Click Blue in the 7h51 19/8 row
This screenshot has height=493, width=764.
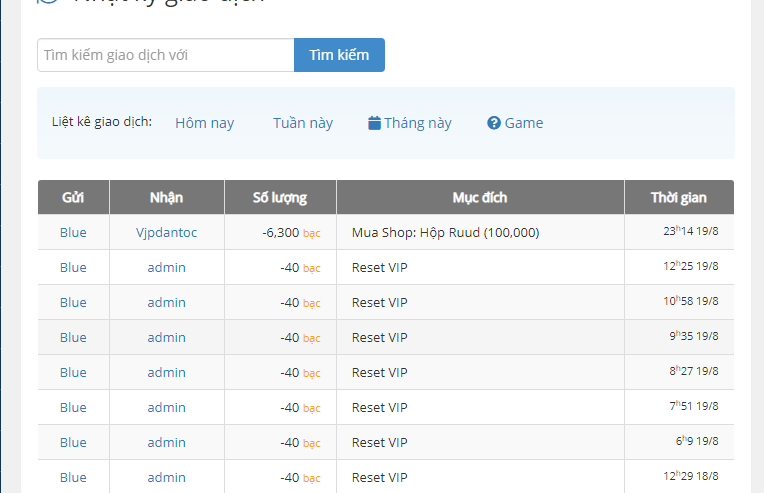(73, 407)
